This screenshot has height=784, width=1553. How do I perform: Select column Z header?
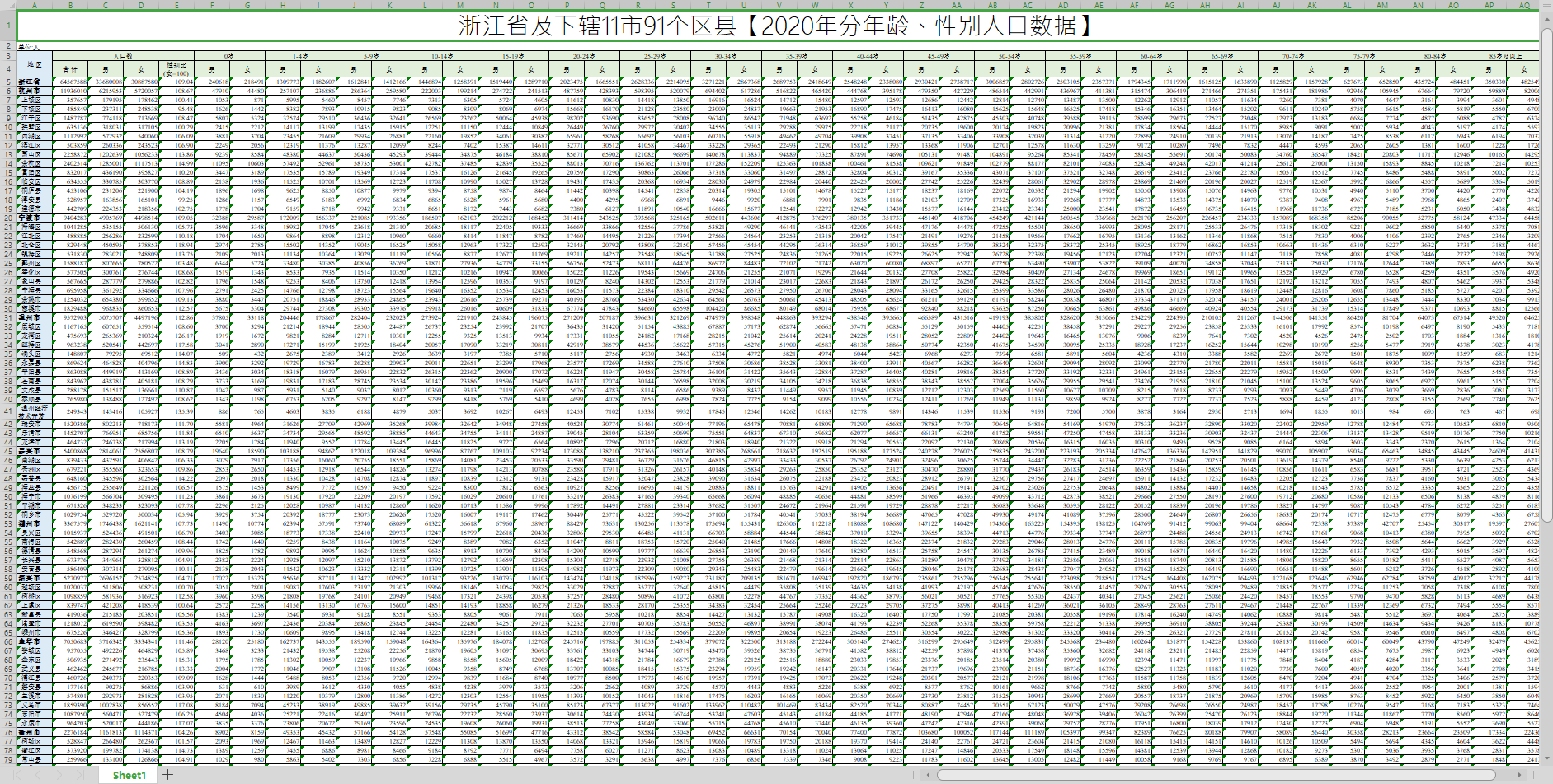tap(921, 4)
